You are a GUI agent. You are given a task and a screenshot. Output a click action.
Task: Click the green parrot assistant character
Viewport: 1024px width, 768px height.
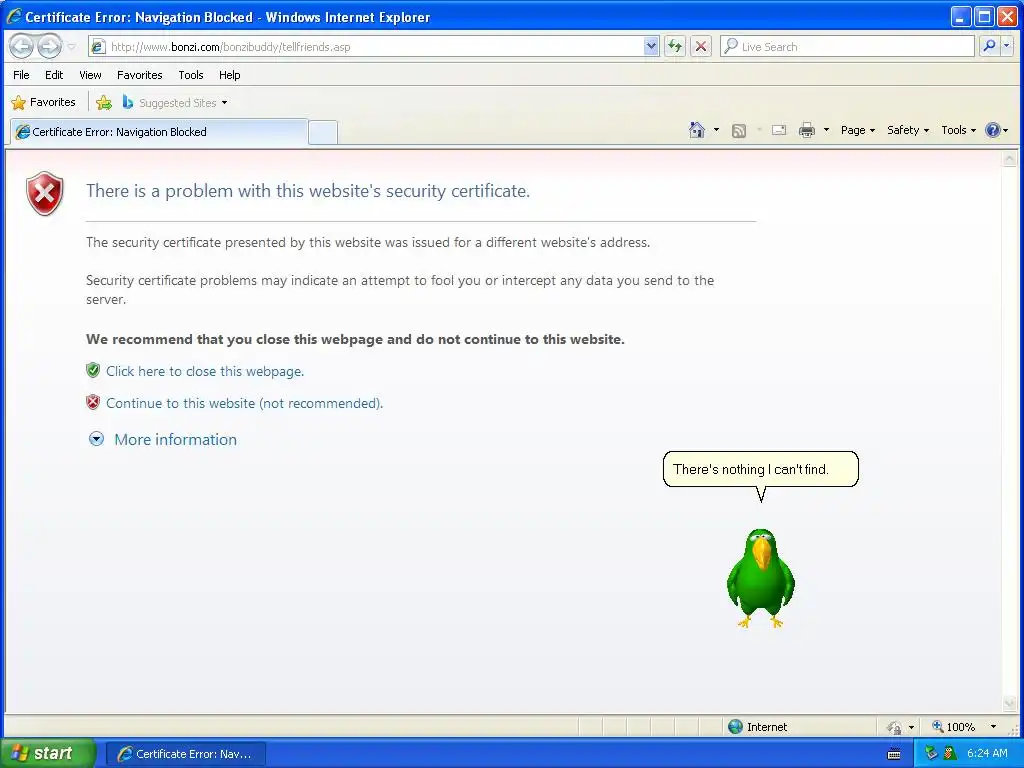pyautogui.click(x=761, y=578)
